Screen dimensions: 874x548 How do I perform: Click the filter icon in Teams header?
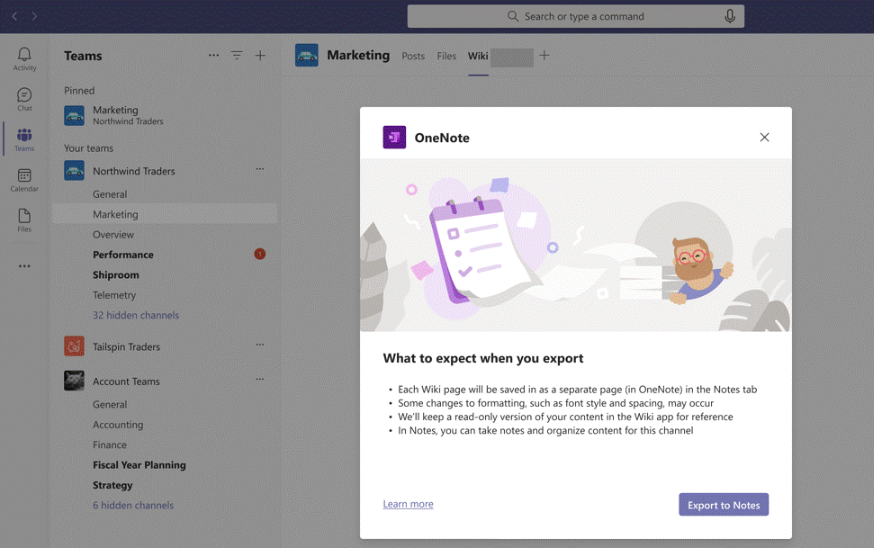coord(237,56)
